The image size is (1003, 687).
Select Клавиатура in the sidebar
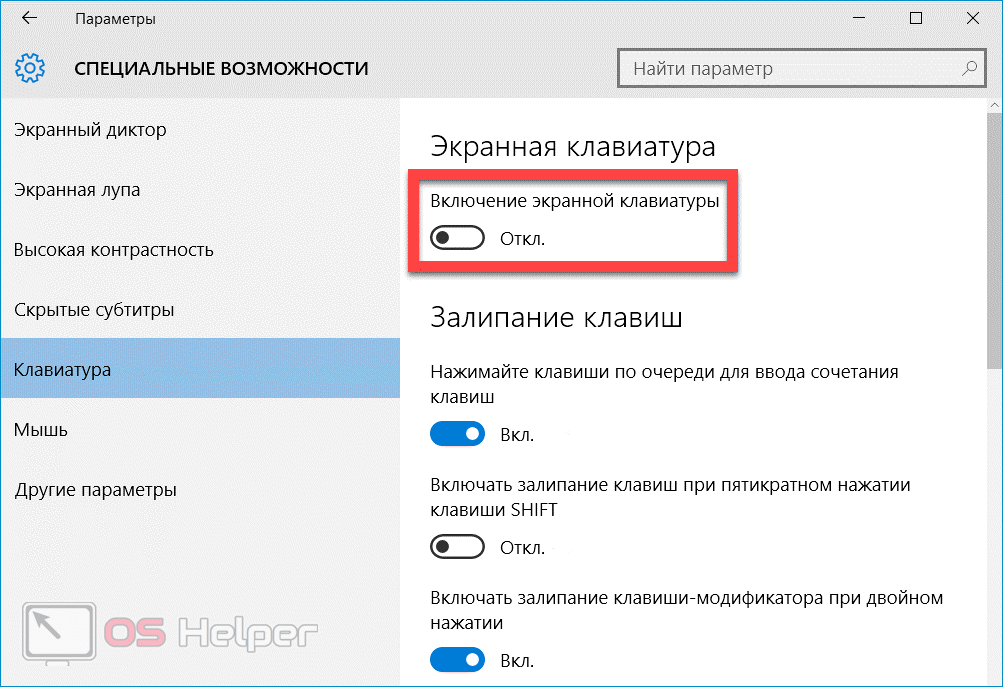pos(62,370)
